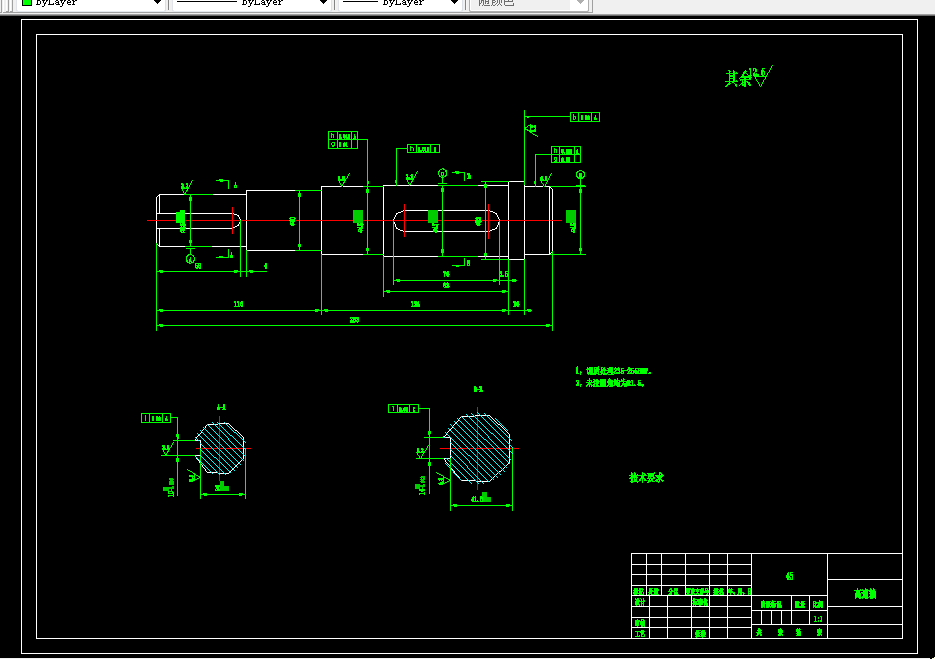The height and width of the screenshot is (659, 935).
Task: Select the datum circle at right shaft end
Action: pyautogui.click(x=580, y=175)
